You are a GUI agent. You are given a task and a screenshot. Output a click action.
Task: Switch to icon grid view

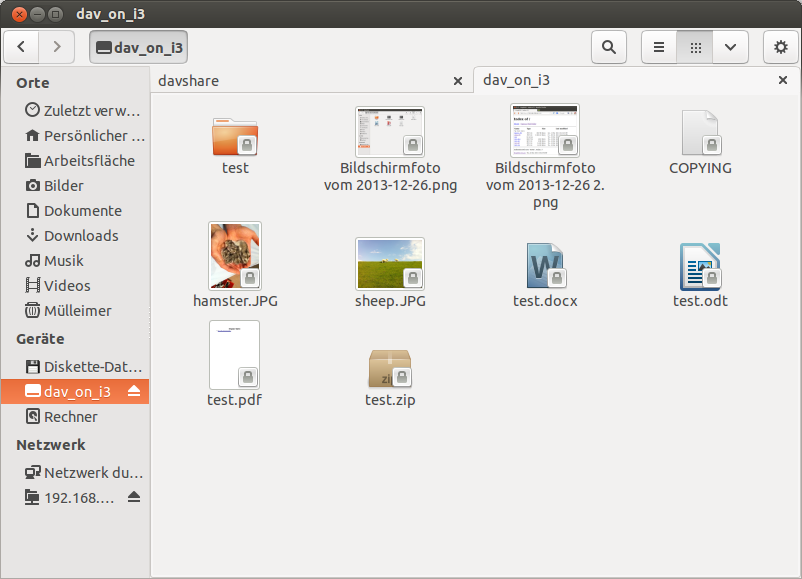pyautogui.click(x=695, y=47)
